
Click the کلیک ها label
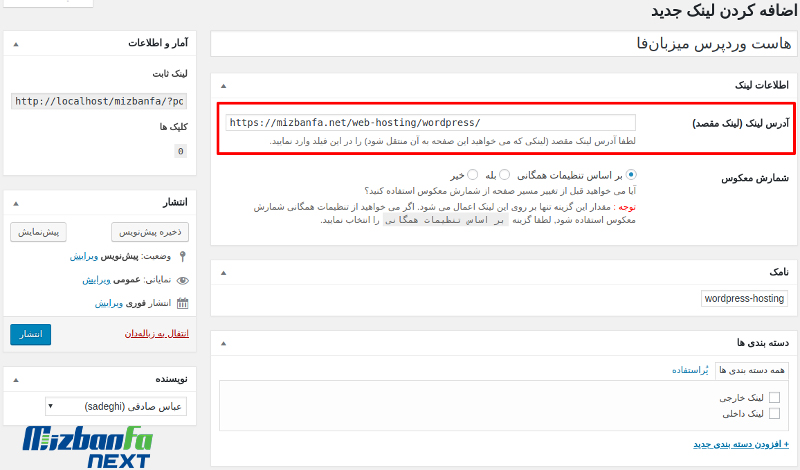(173, 127)
